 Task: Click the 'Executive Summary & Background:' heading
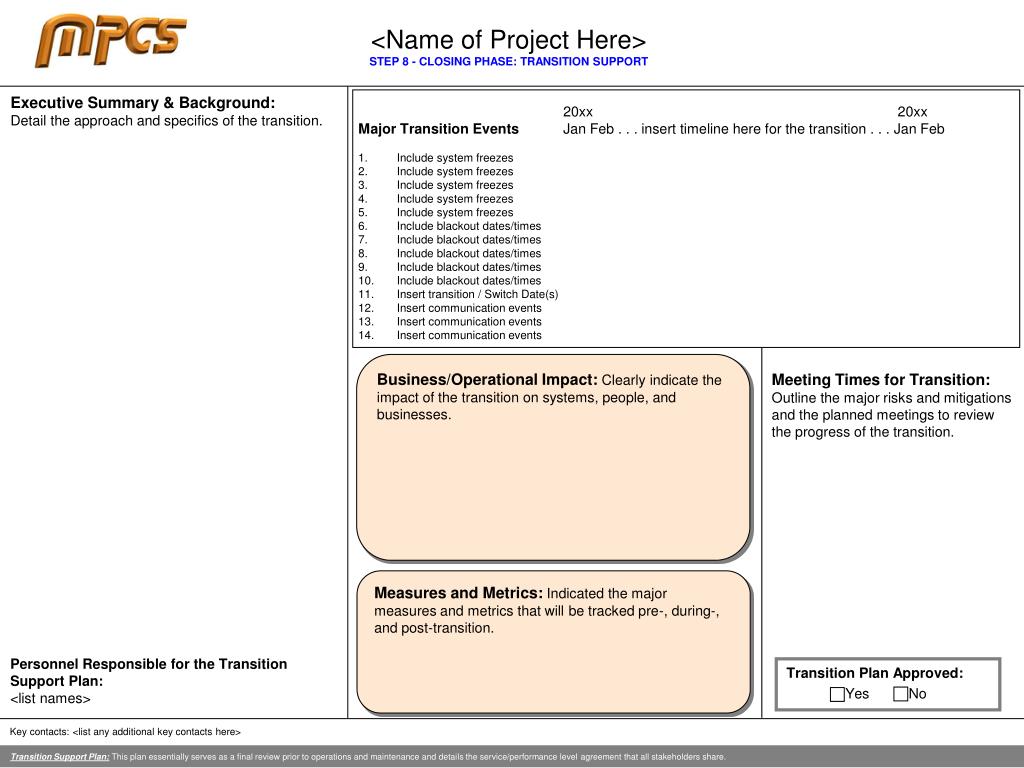[143, 103]
